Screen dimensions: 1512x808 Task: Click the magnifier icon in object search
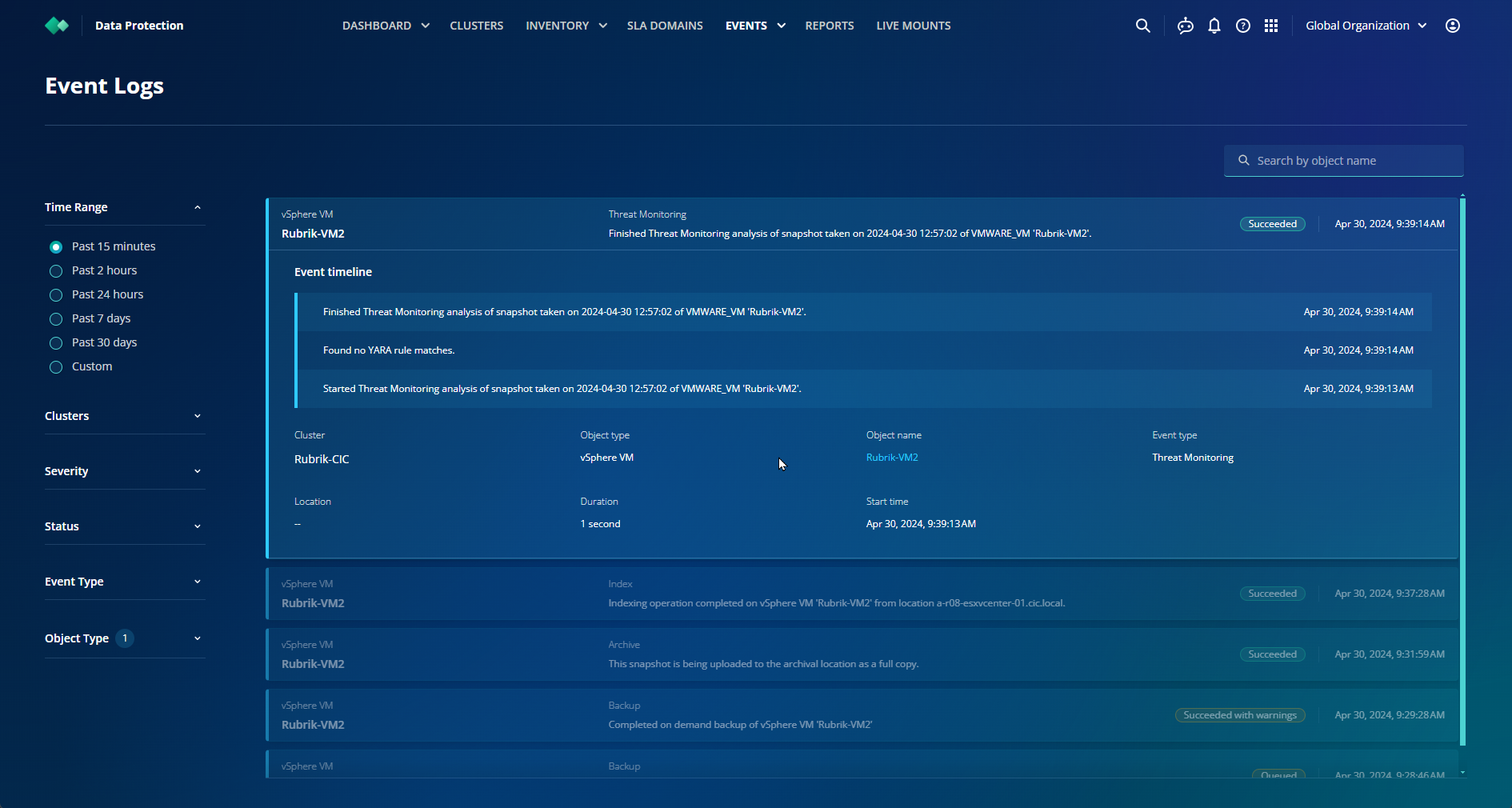(1244, 161)
